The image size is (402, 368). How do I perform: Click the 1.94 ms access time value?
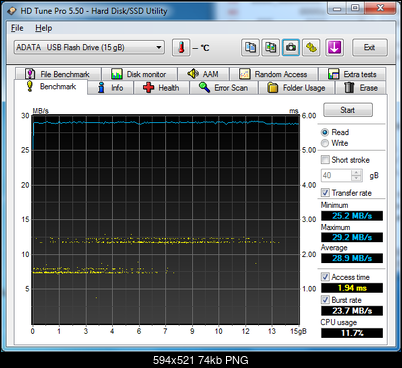(352, 288)
